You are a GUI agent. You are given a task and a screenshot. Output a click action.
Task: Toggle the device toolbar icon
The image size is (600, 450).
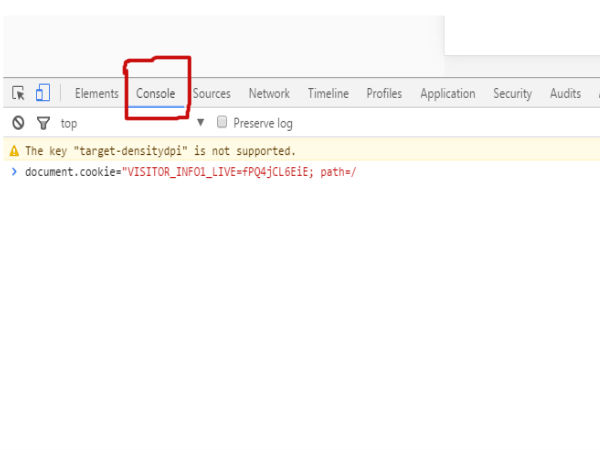(x=42, y=93)
